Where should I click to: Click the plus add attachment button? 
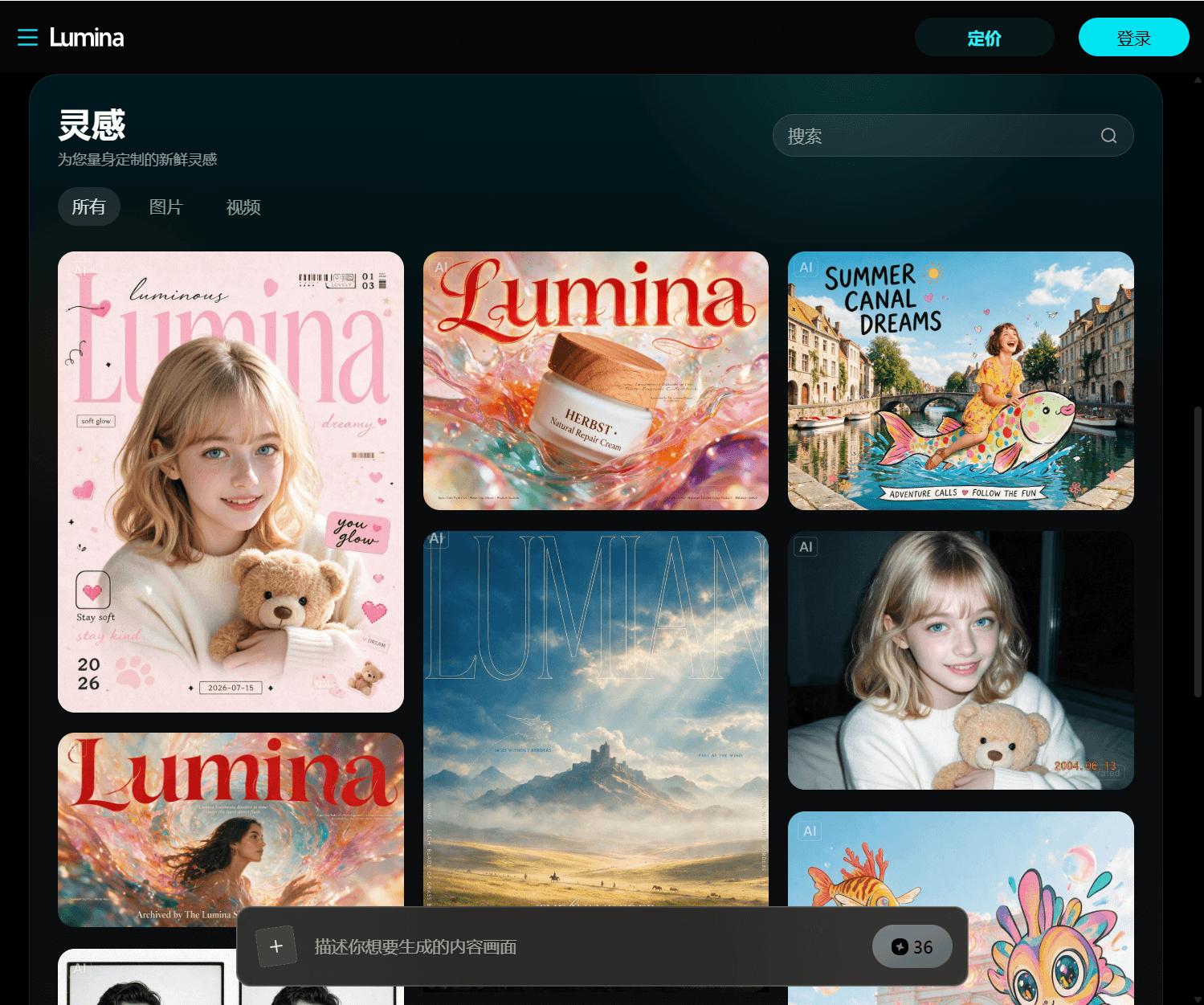[275, 946]
